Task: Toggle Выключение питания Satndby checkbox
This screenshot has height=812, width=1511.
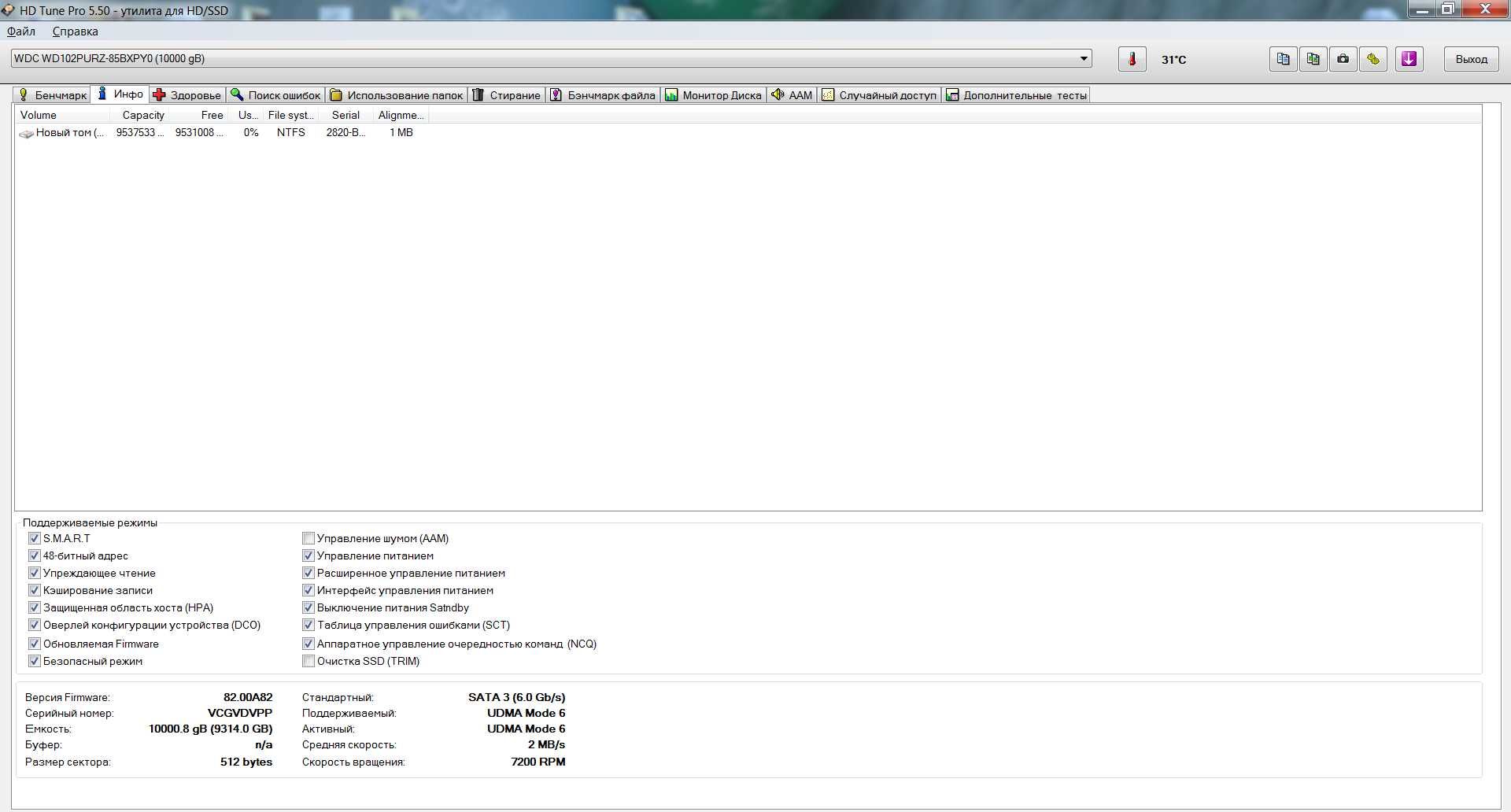Action: click(x=308, y=607)
